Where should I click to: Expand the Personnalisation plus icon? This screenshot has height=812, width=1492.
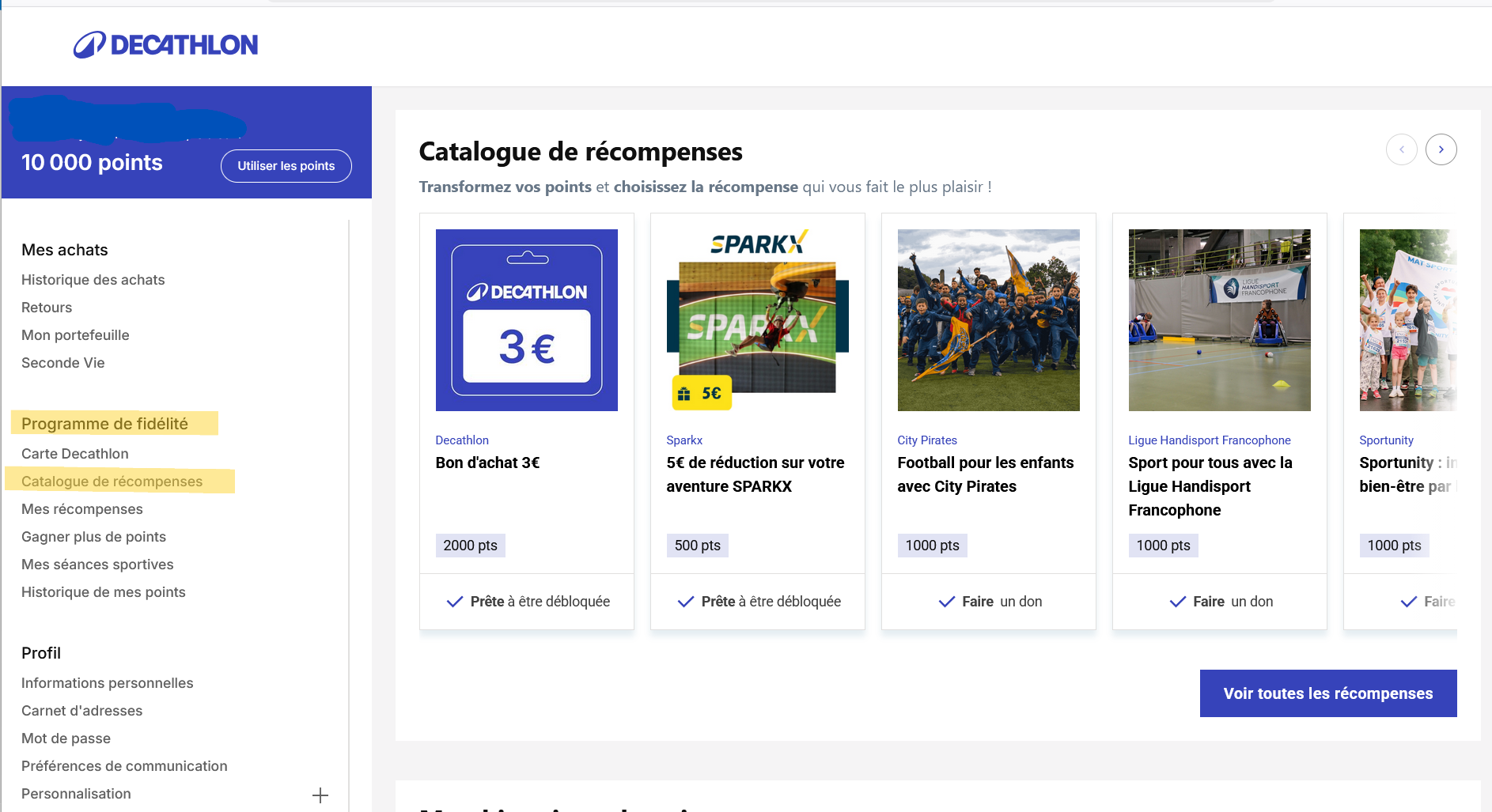[x=320, y=795]
